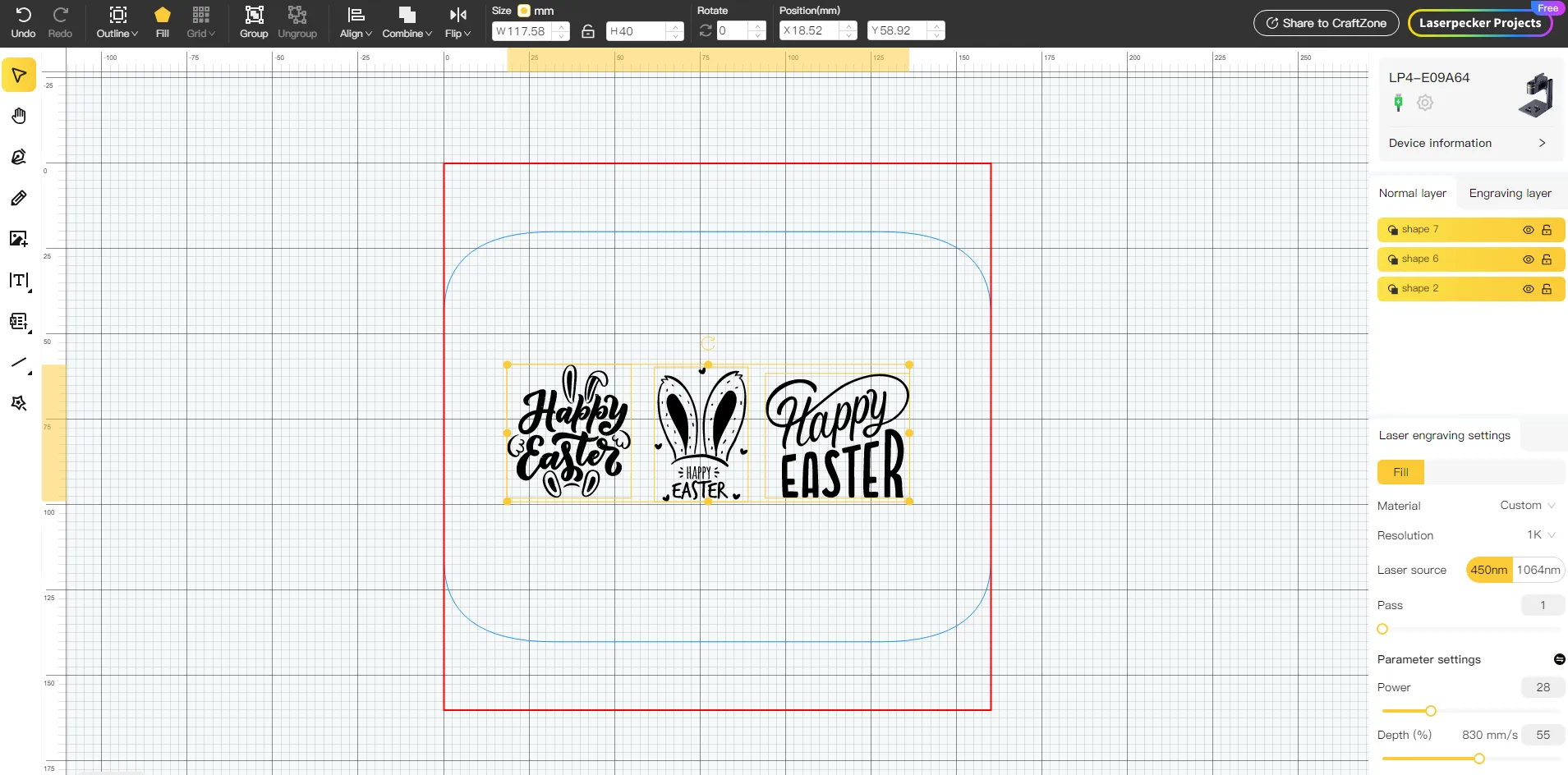Viewport: 1568px width, 775px height.
Task: Hide the shape 2 layer
Action: click(1529, 289)
